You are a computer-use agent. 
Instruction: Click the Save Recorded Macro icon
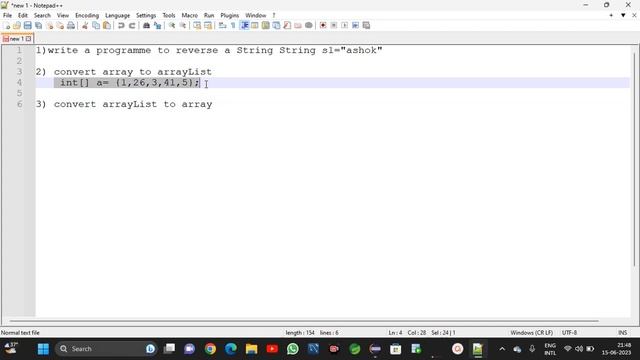366,25
